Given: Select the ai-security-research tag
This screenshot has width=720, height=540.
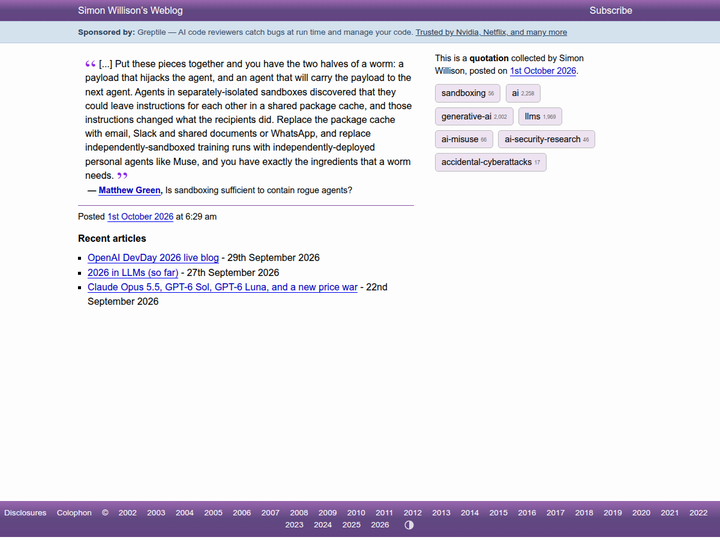Looking at the screenshot, I should [546, 139].
